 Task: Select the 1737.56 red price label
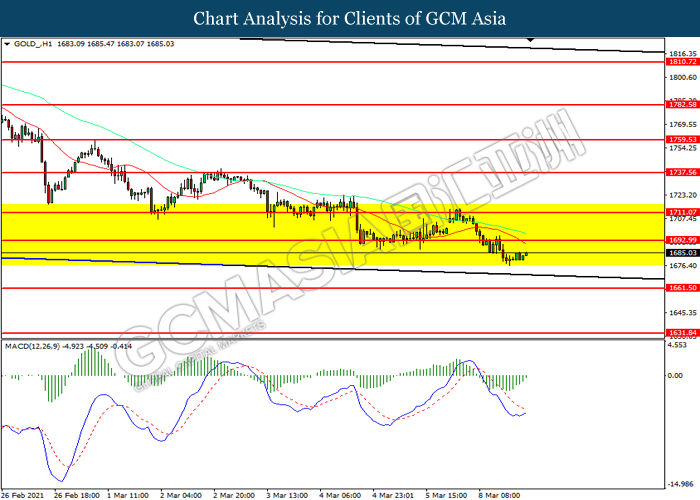[x=682, y=172]
